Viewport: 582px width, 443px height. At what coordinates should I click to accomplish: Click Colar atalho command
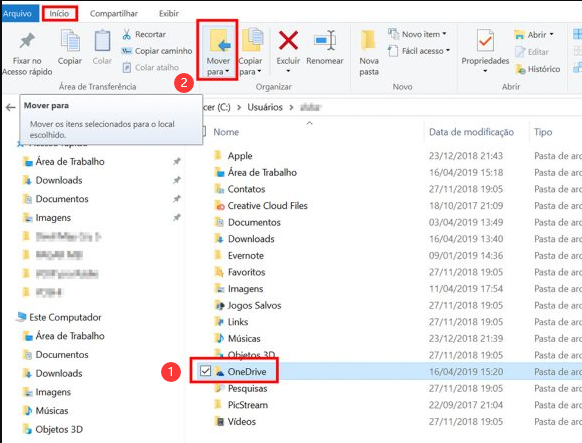coord(151,68)
